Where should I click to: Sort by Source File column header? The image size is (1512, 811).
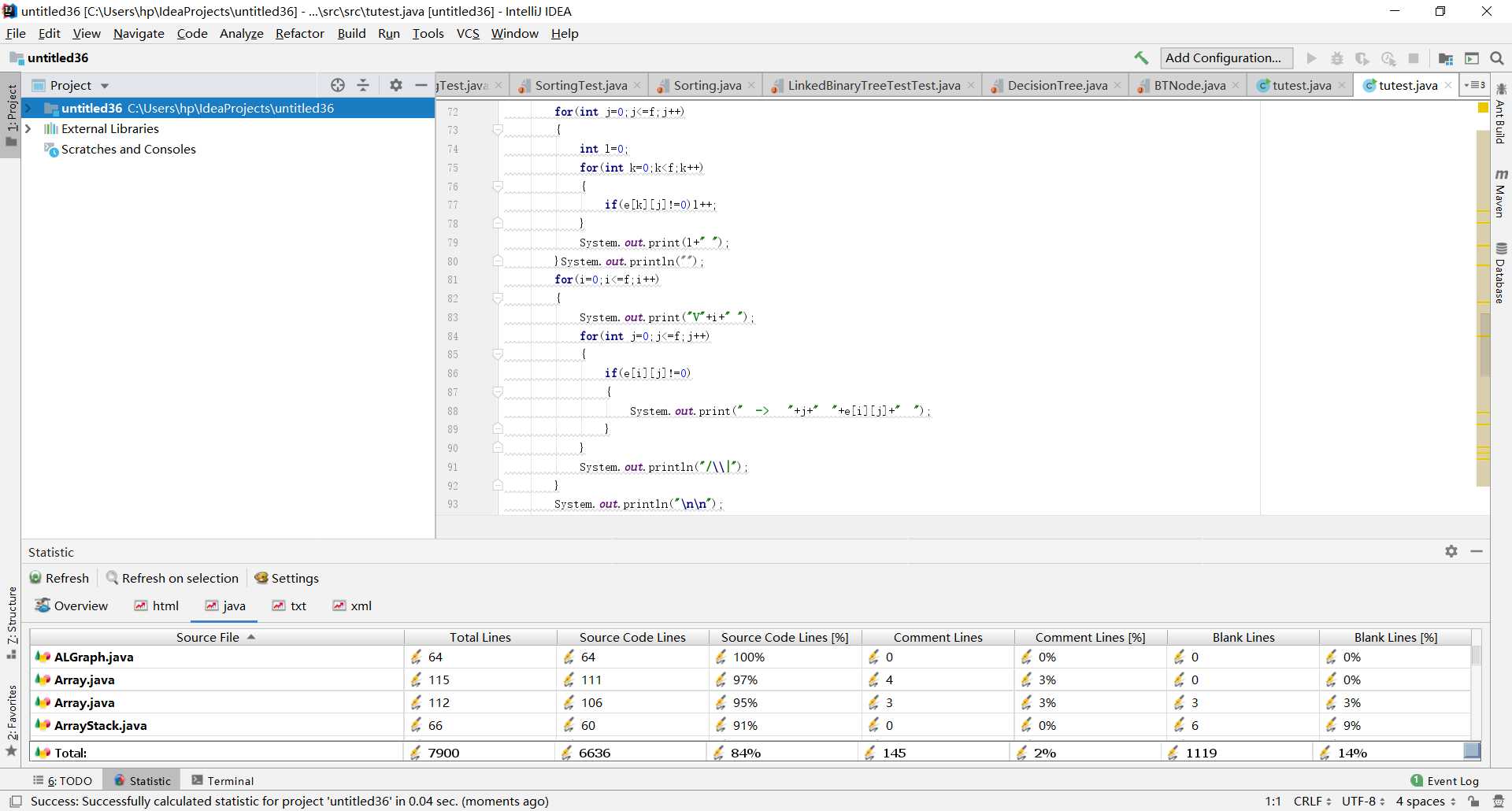(217, 637)
